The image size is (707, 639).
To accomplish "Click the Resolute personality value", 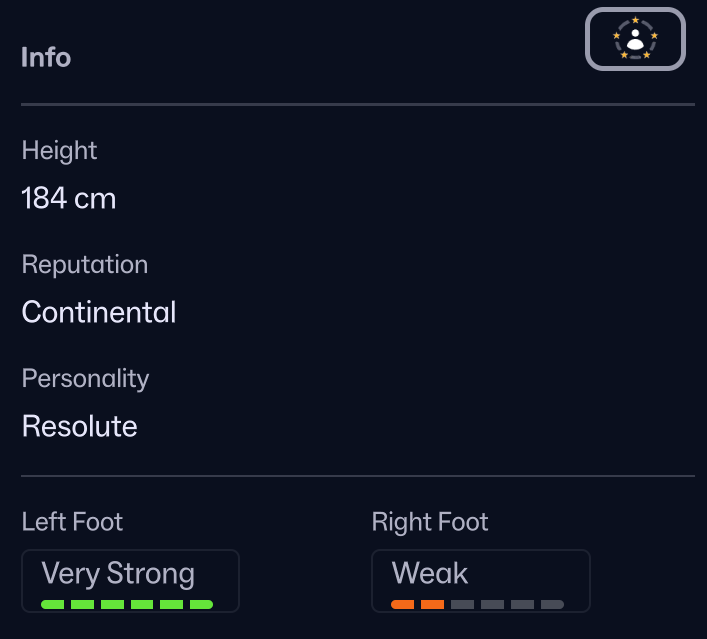I will pos(80,427).
